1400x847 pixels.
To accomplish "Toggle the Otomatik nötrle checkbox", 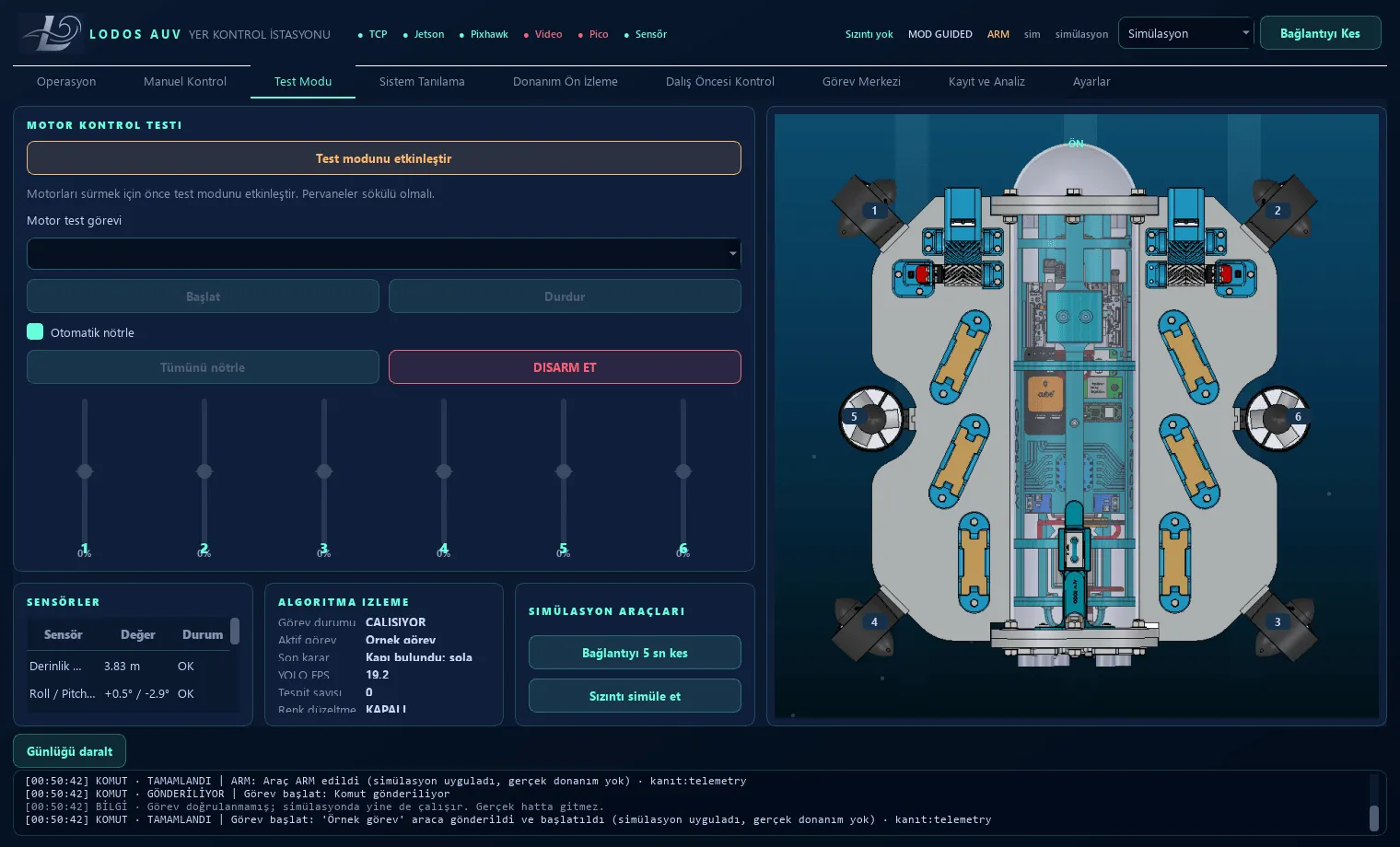I will pos(35,331).
